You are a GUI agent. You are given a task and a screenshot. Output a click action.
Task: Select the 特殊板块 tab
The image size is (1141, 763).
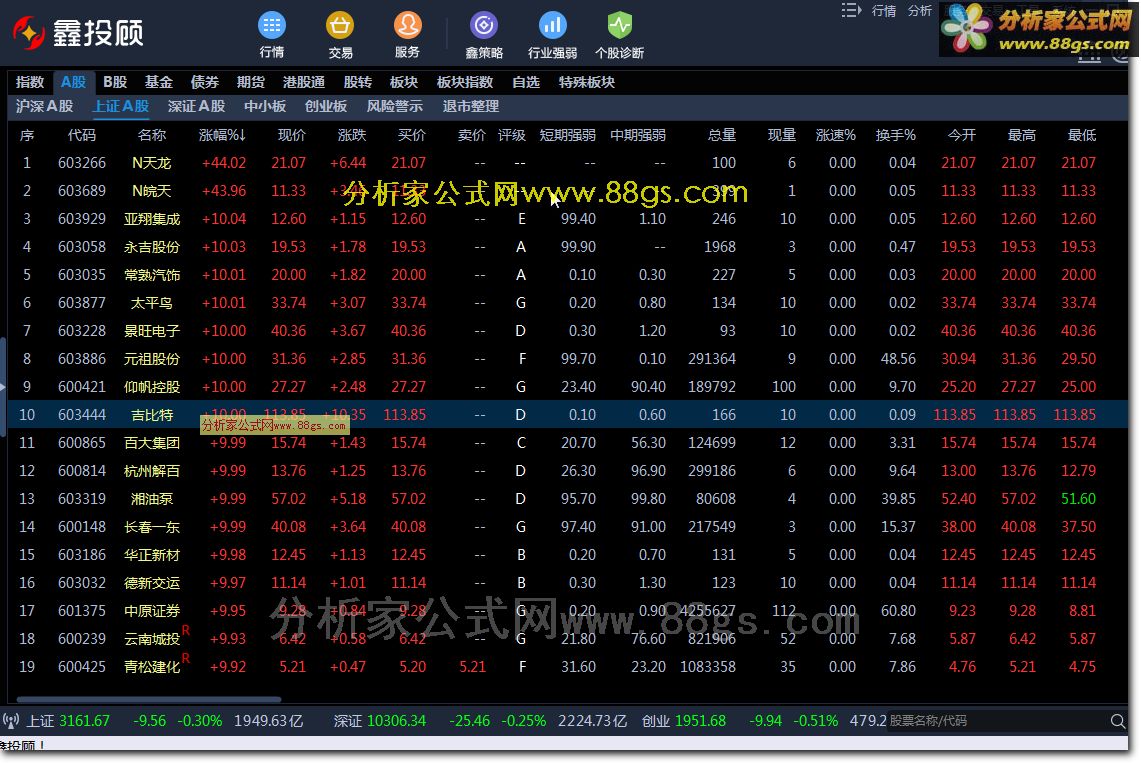587,82
